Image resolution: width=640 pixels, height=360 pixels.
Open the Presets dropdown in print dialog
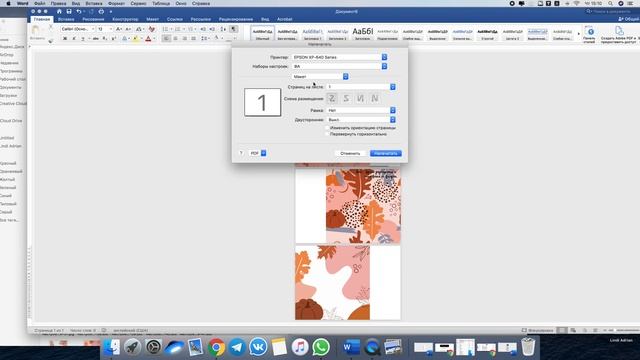(x=340, y=66)
